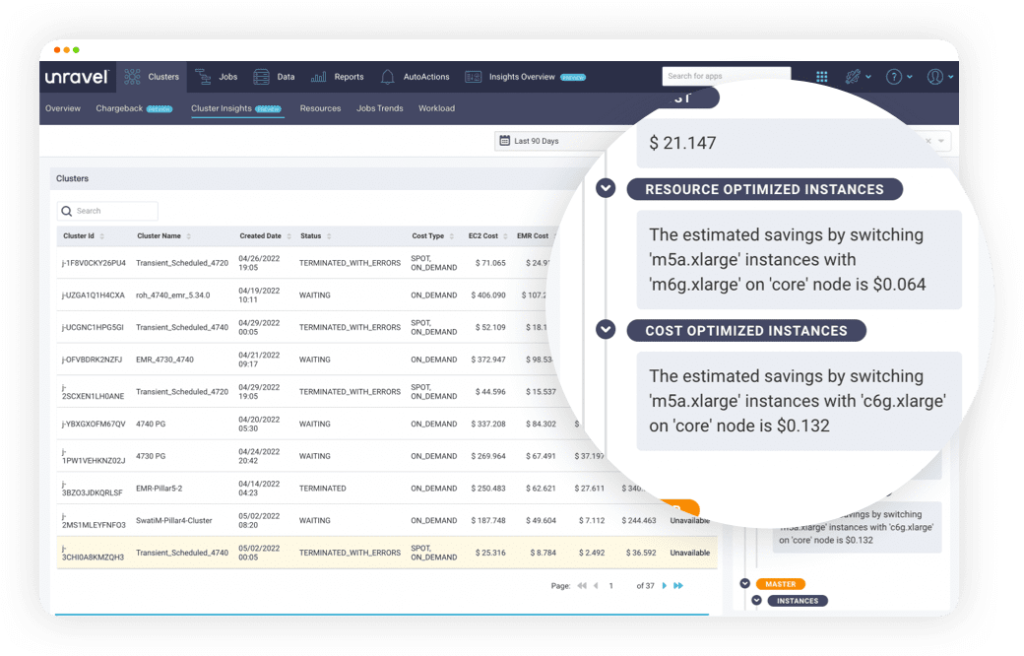Click the AutoActions bell icon
The image size is (1024, 656).
click(387, 77)
